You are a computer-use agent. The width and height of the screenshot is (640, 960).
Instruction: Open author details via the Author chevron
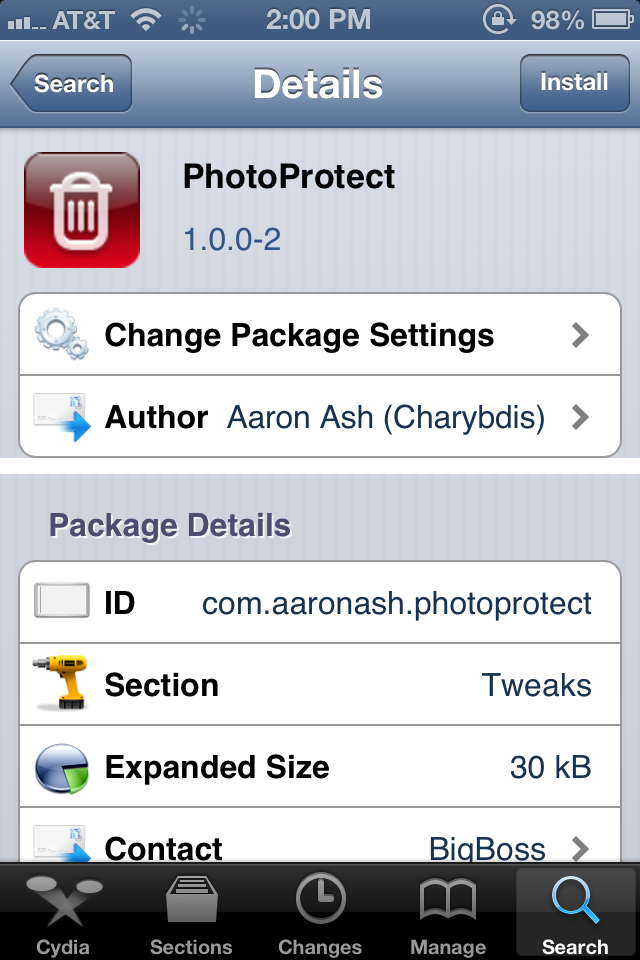pyautogui.click(x=580, y=417)
